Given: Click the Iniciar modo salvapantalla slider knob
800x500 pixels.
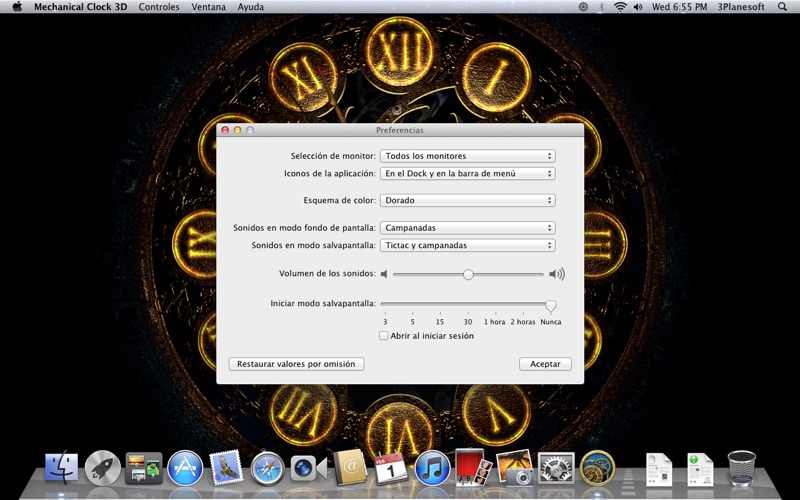Looking at the screenshot, I should click(x=551, y=305).
